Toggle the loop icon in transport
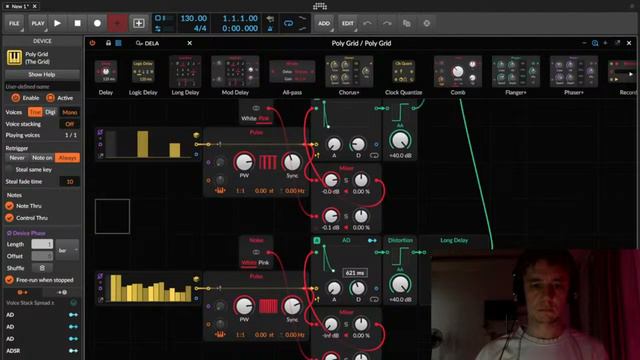The image size is (640, 360). coord(288,23)
